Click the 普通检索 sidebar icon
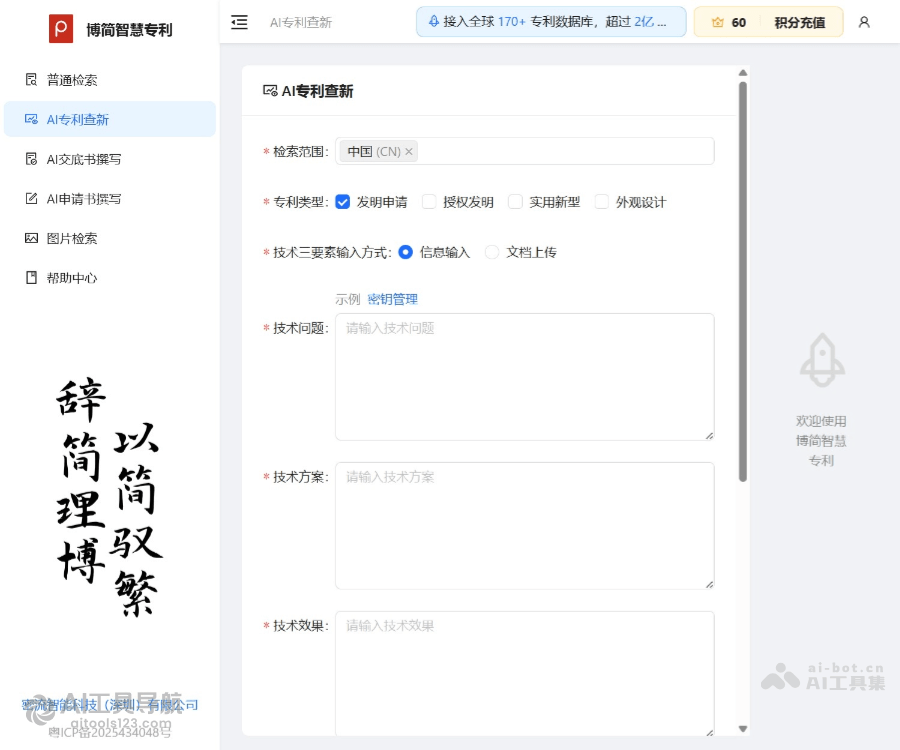 tap(32, 79)
